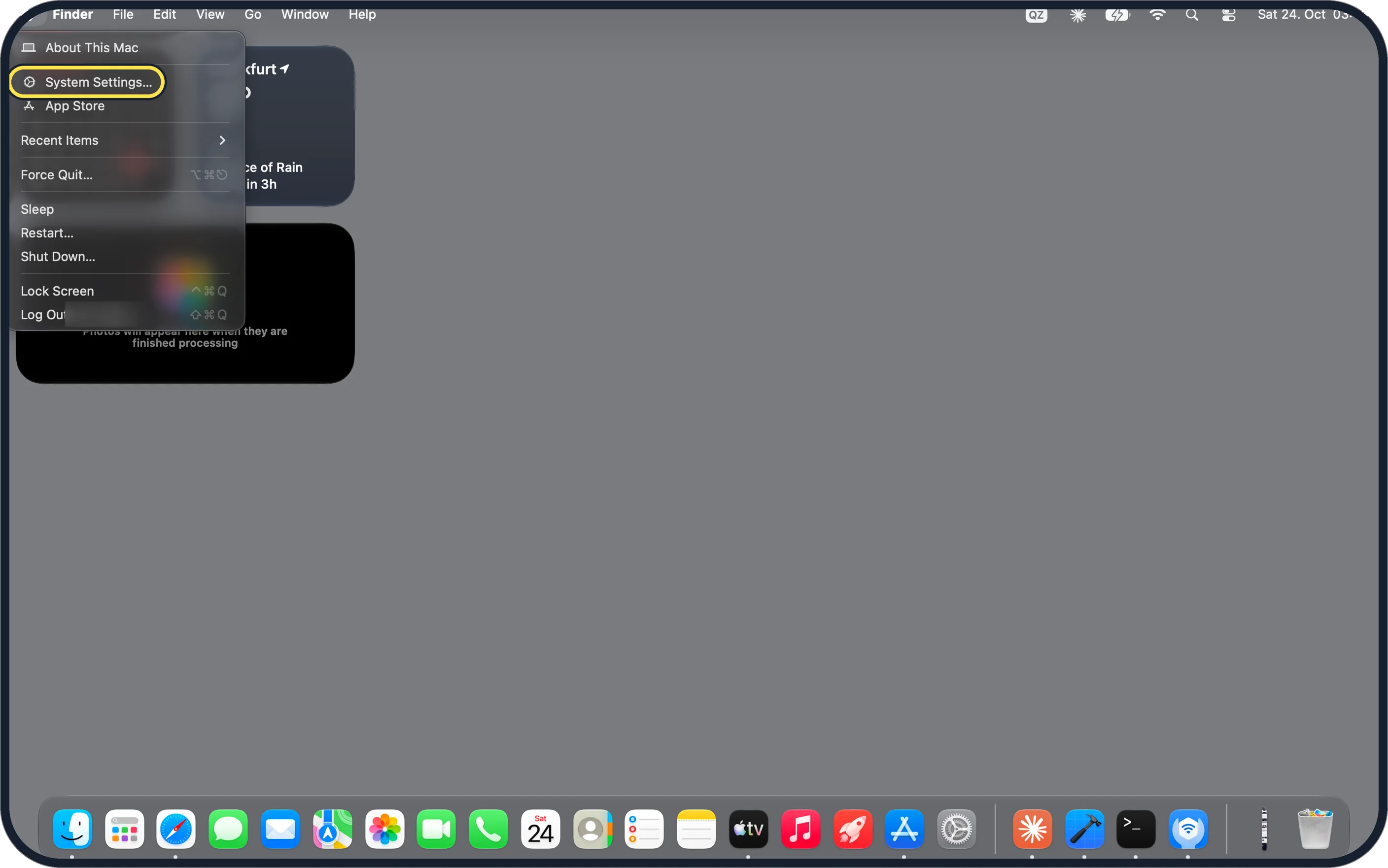Open the Go menu in menu bar
This screenshot has width=1388, height=868.
point(253,14)
